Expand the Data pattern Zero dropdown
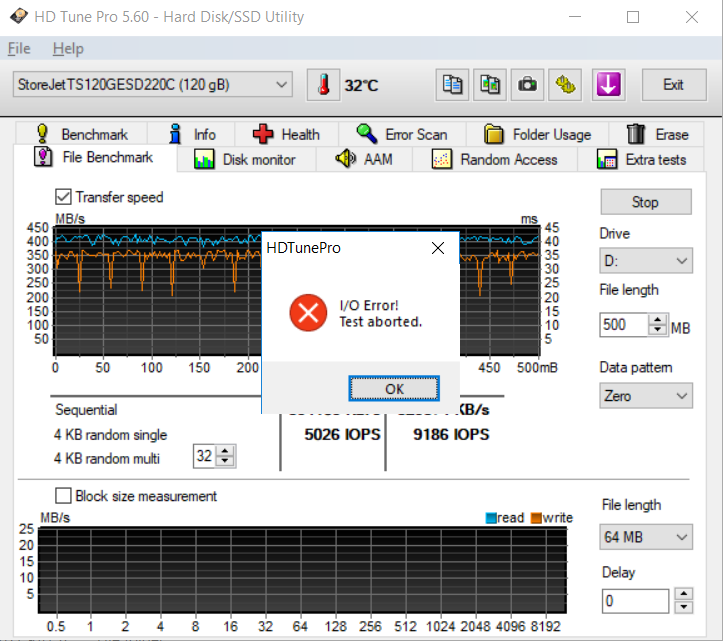Screen dimensions: 724x641 [646, 396]
